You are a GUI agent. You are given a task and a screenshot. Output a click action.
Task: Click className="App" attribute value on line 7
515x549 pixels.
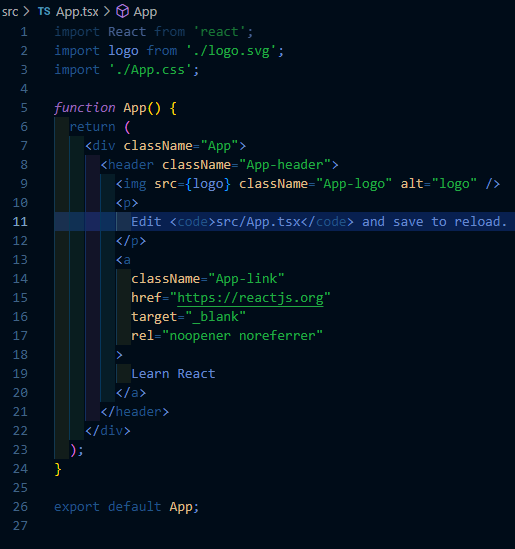(219, 146)
